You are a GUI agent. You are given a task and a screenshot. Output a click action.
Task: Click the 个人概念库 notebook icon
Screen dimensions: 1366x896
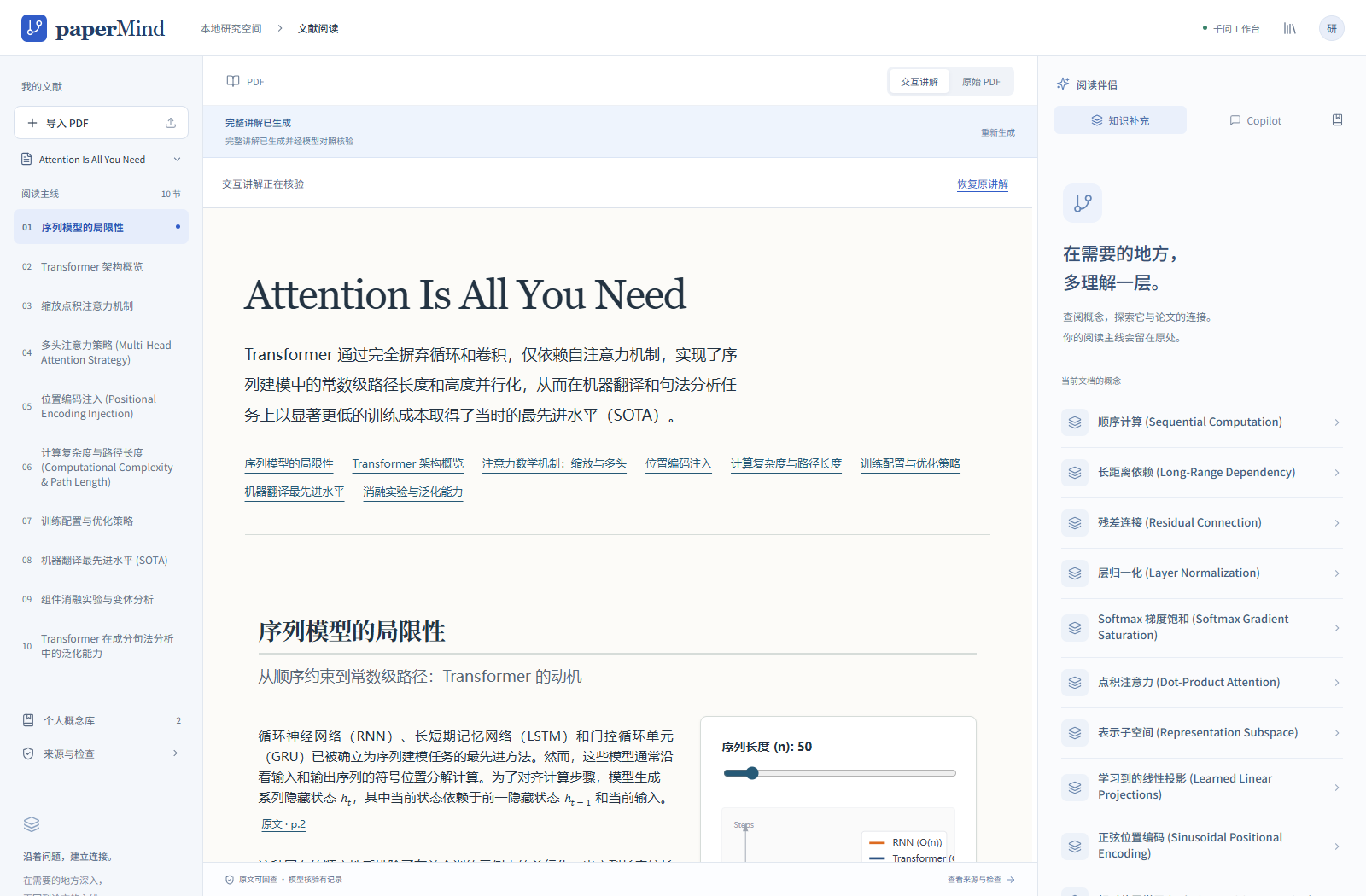click(x=28, y=720)
